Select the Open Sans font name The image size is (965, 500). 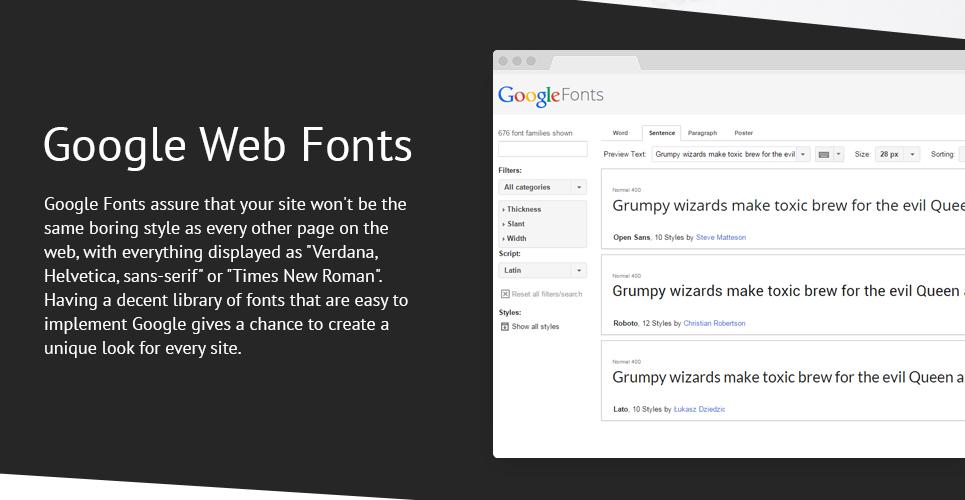(x=631, y=237)
